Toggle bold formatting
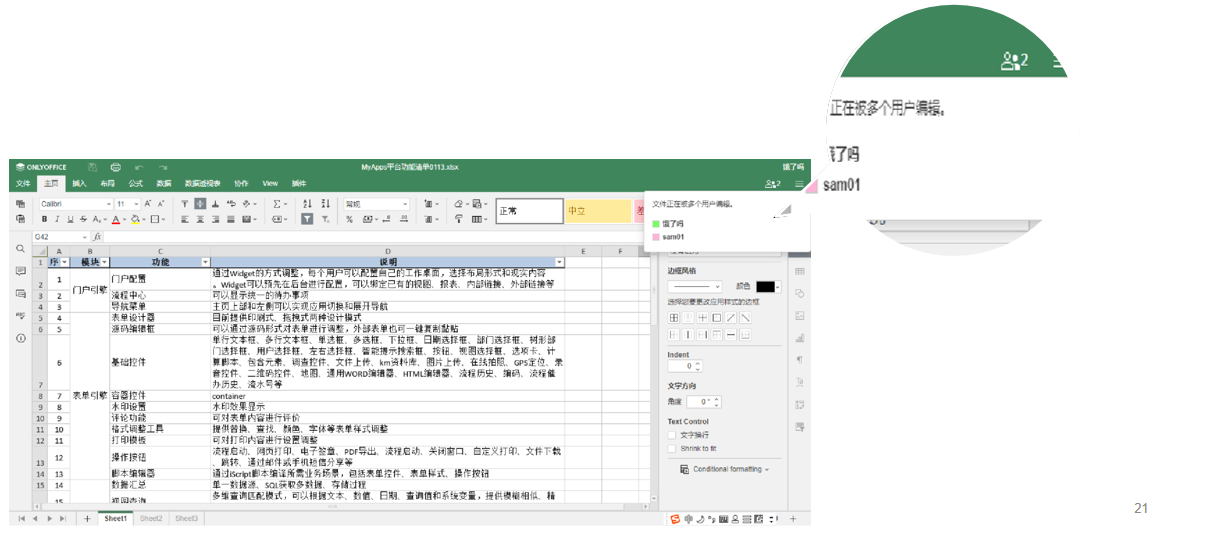This screenshot has height=536, width=1207. [x=44, y=219]
